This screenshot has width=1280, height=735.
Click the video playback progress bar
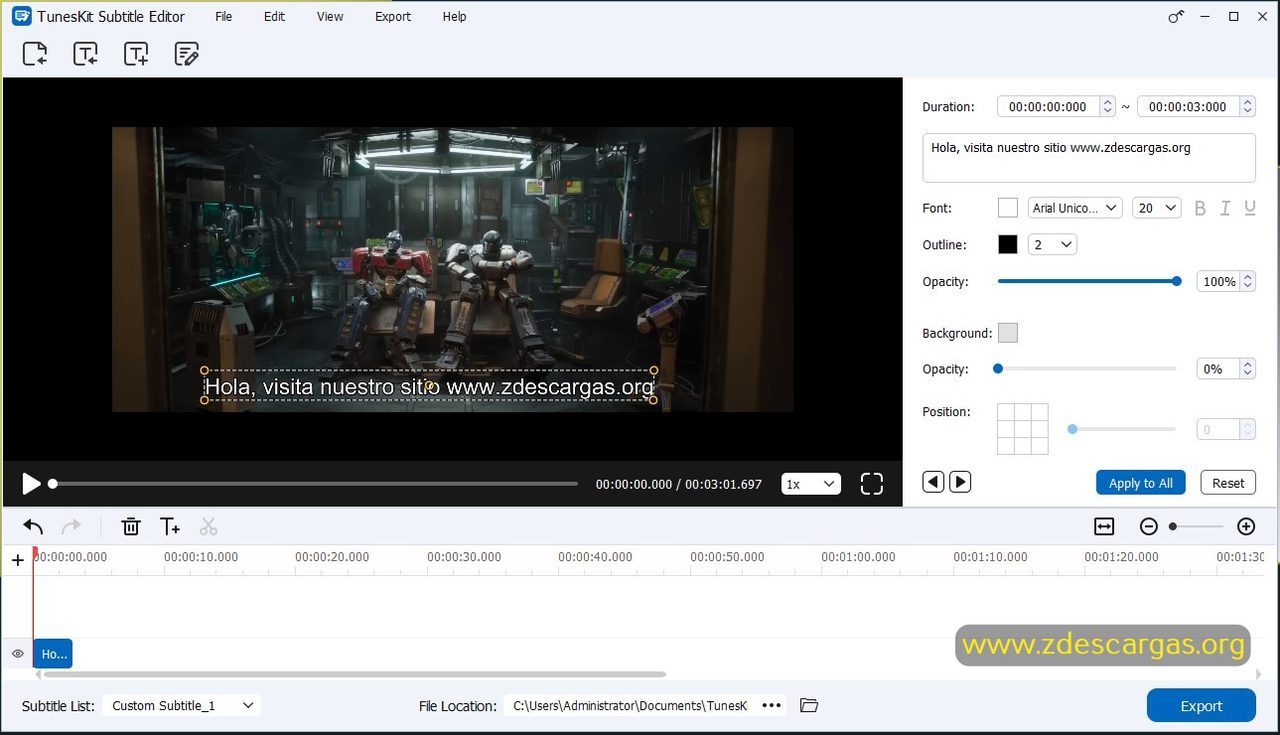[x=313, y=484]
